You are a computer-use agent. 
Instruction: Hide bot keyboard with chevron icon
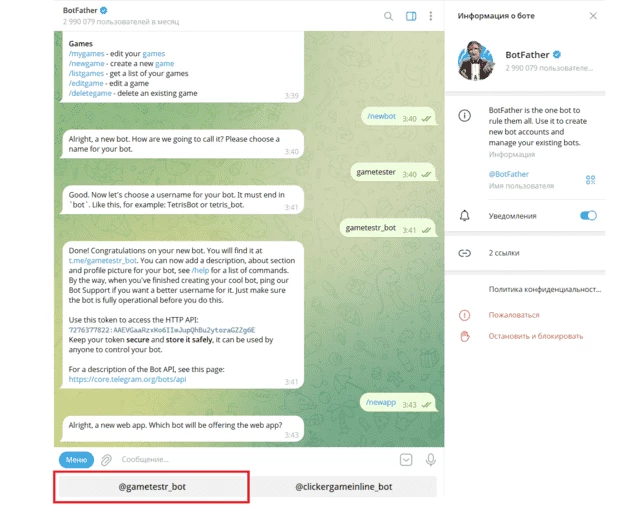point(406,460)
